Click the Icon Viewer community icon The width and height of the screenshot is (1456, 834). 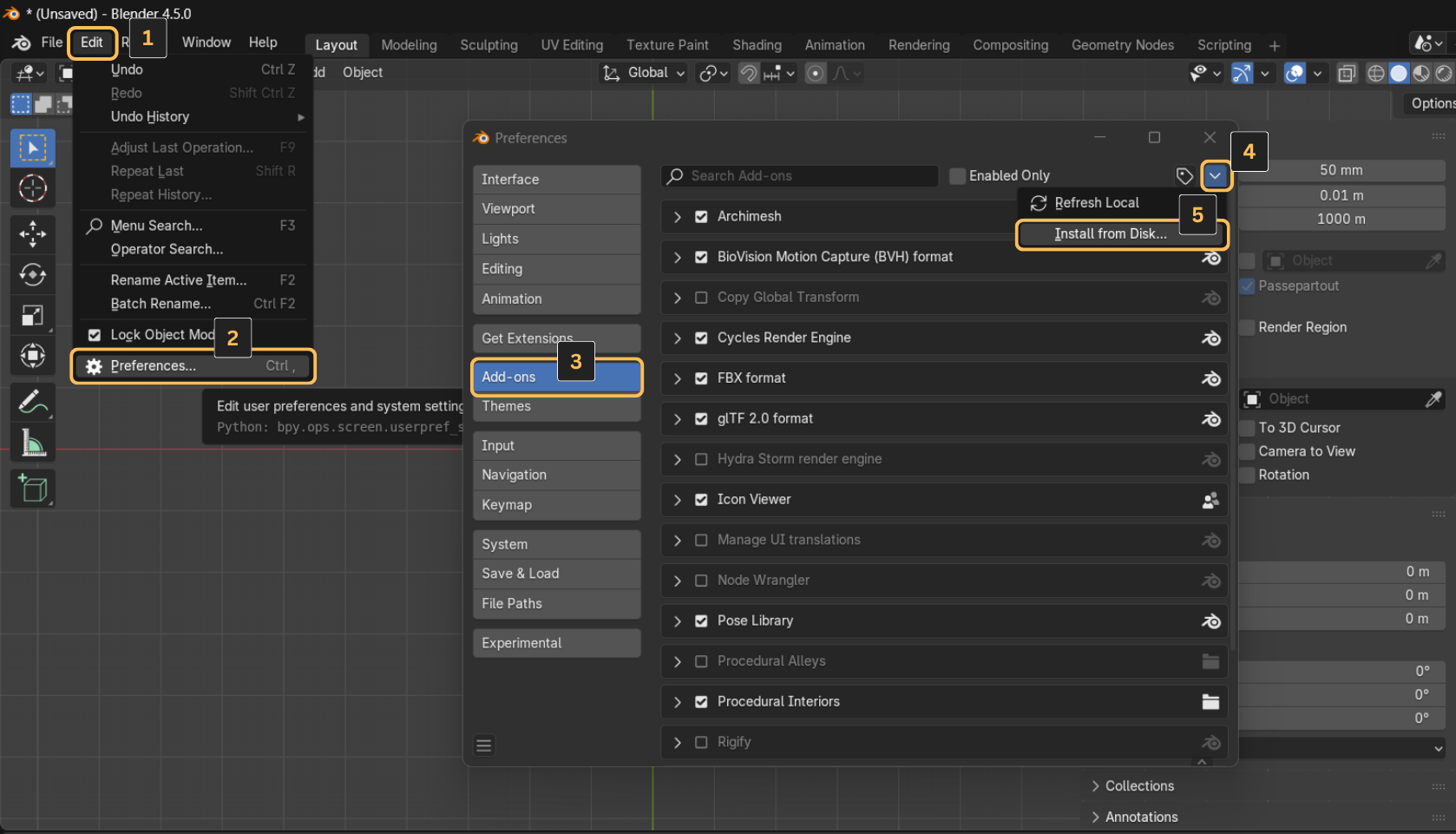(1210, 500)
